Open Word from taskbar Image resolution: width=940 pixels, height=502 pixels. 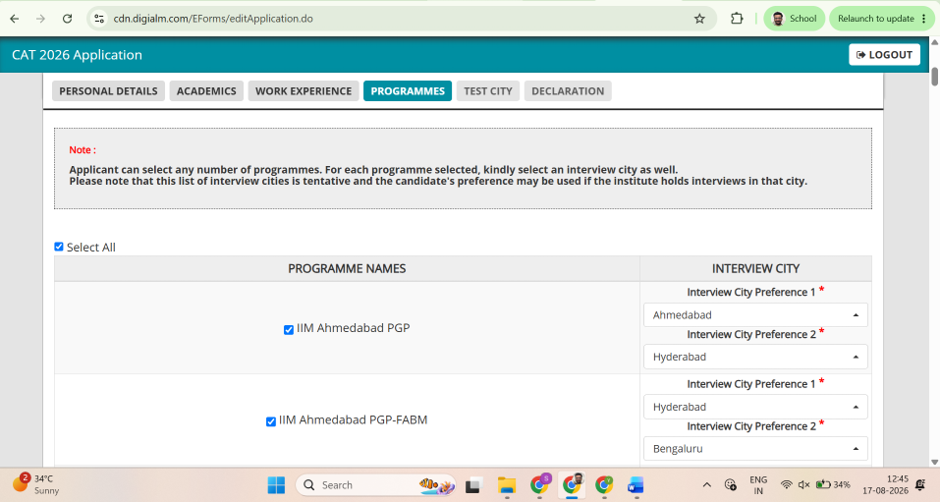636,485
